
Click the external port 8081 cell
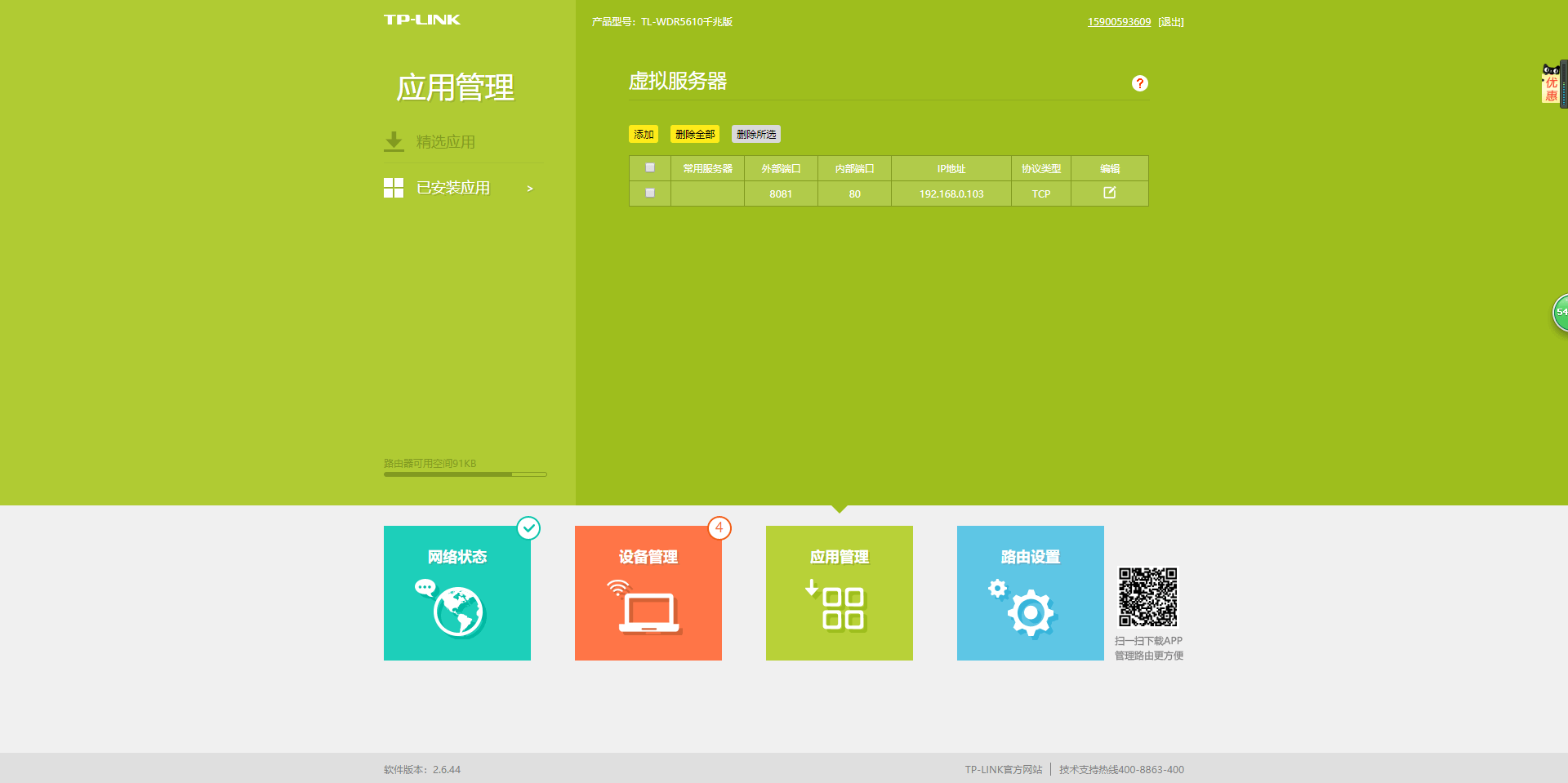(x=781, y=194)
